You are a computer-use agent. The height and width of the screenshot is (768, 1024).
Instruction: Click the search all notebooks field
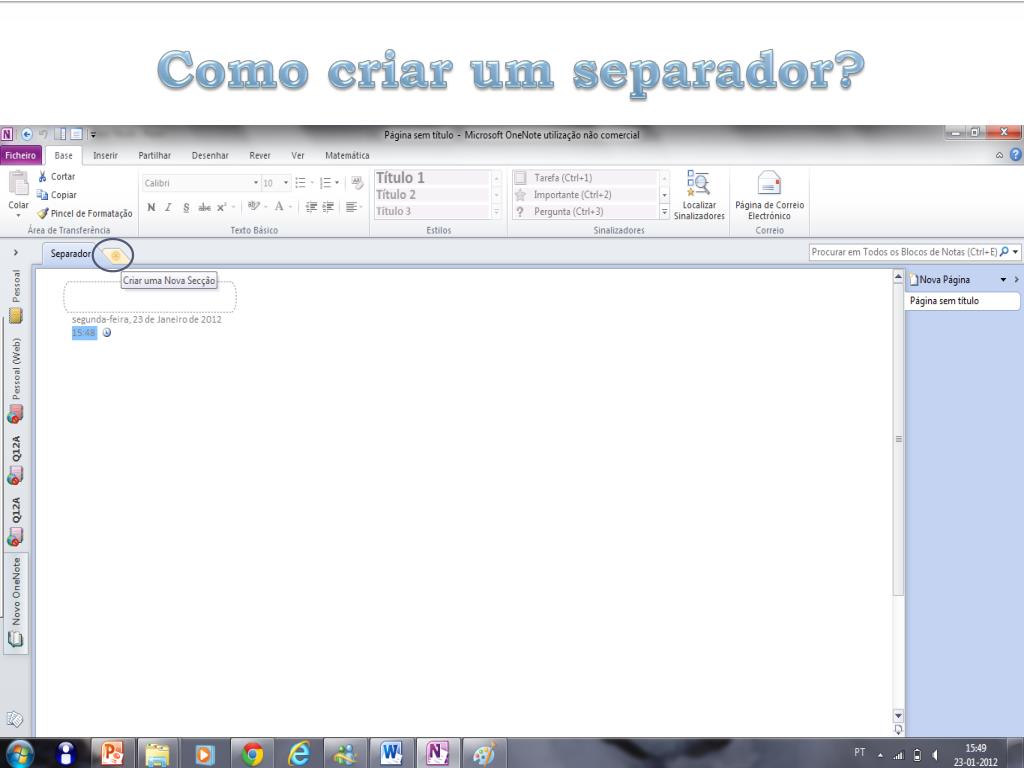pyautogui.click(x=904, y=252)
